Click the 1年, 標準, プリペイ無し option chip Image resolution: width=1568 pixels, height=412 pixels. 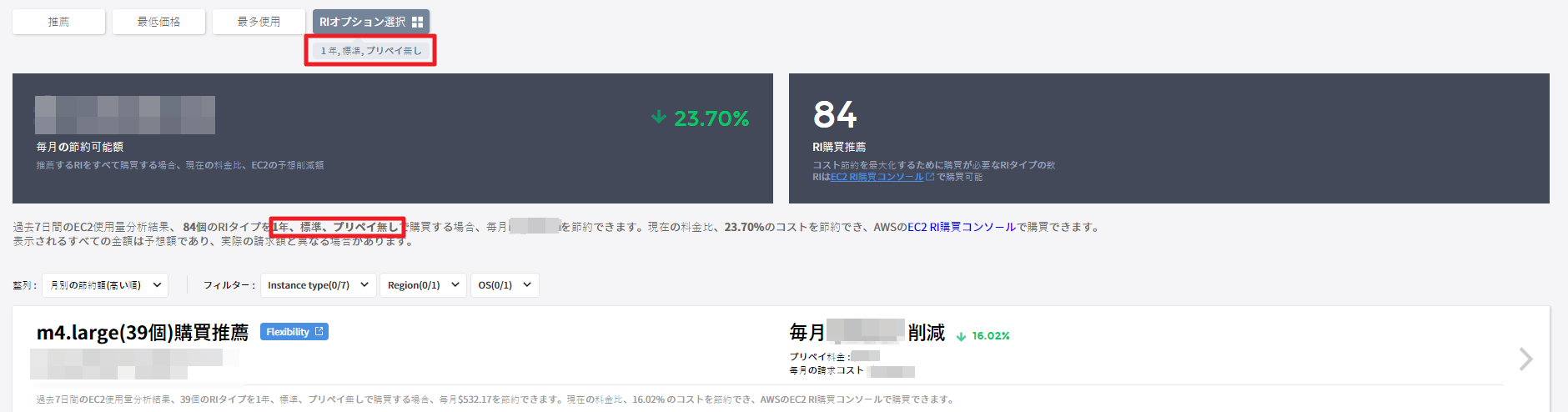click(370, 51)
